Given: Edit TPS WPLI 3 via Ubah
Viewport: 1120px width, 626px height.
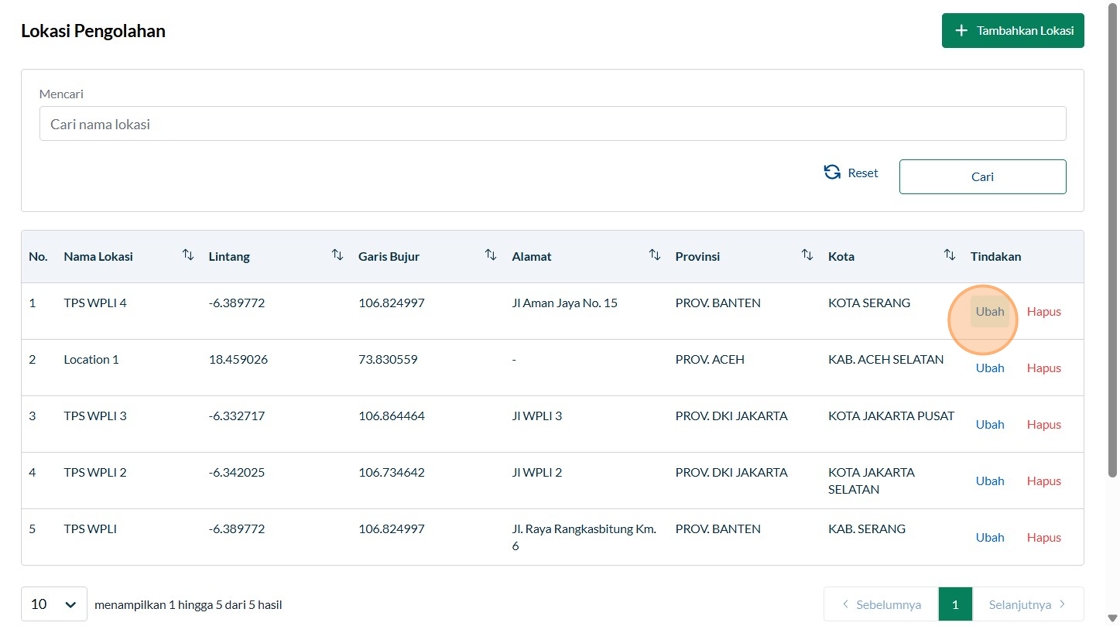Looking at the screenshot, I should pyautogui.click(x=990, y=424).
